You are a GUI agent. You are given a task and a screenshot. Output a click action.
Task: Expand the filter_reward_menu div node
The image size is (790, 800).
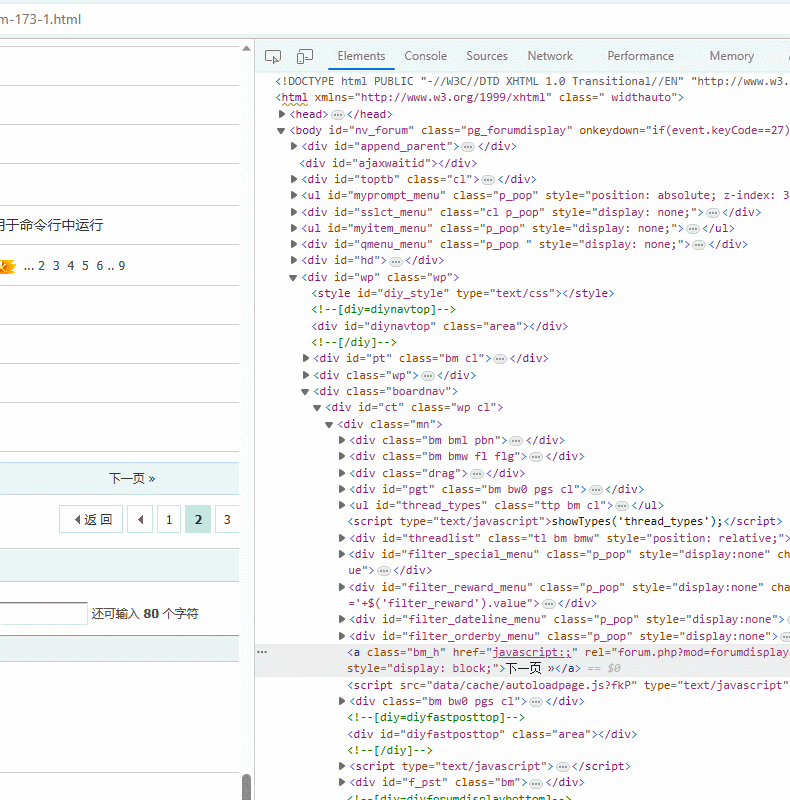point(342,587)
